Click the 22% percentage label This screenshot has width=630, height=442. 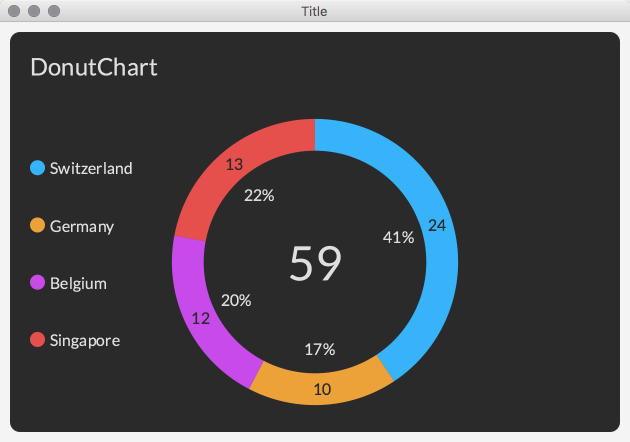coord(259,195)
